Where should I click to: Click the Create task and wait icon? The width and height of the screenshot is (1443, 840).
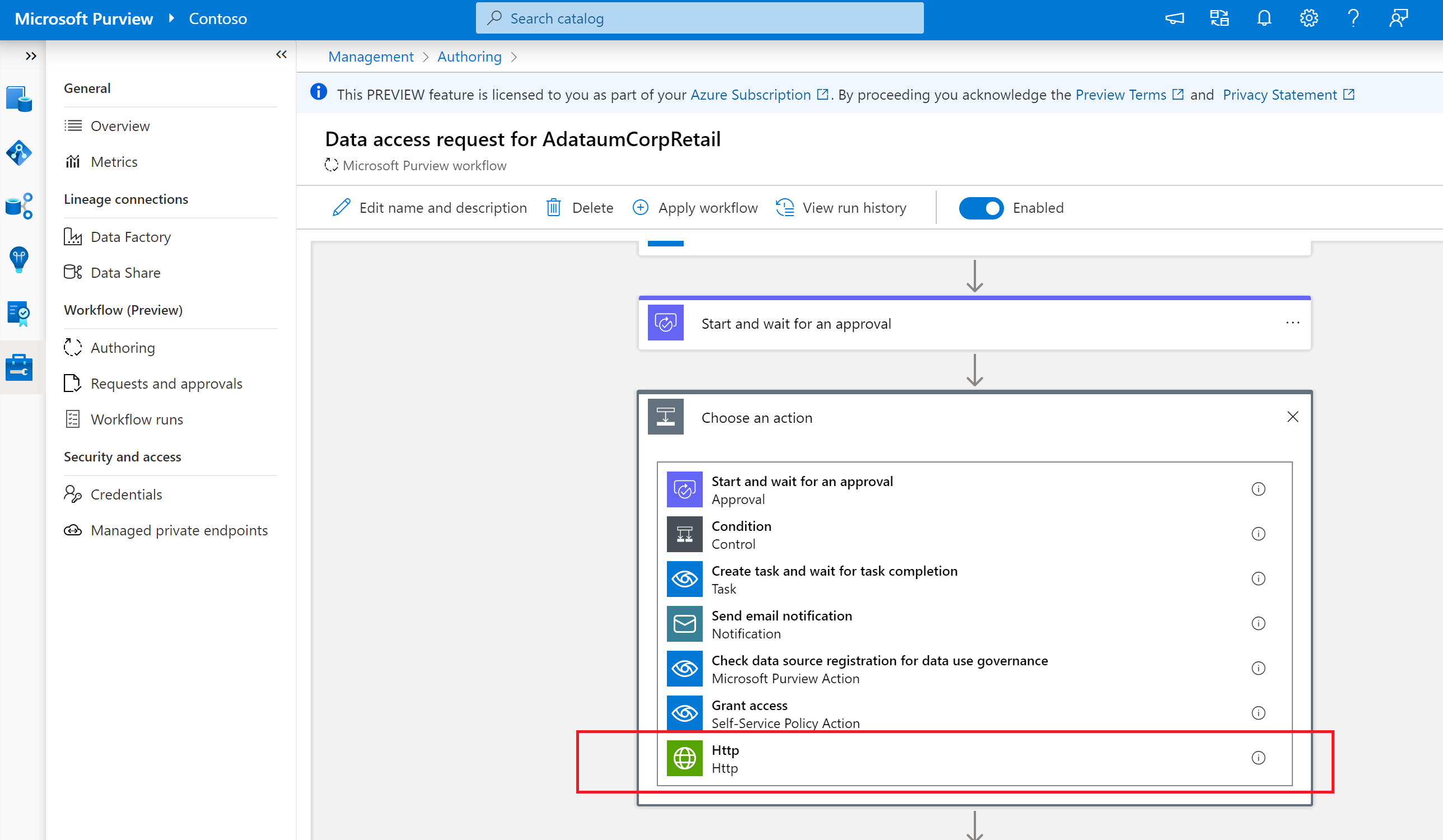pyautogui.click(x=684, y=579)
